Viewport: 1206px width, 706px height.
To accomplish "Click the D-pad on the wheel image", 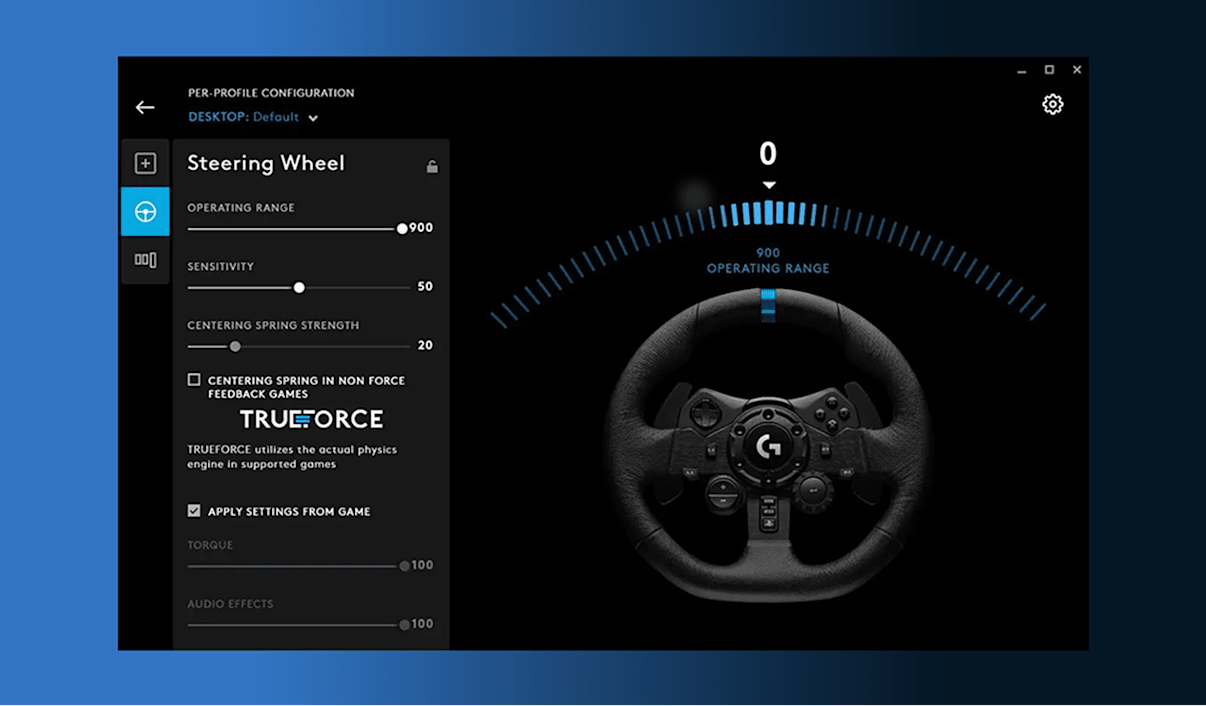I will (x=704, y=412).
